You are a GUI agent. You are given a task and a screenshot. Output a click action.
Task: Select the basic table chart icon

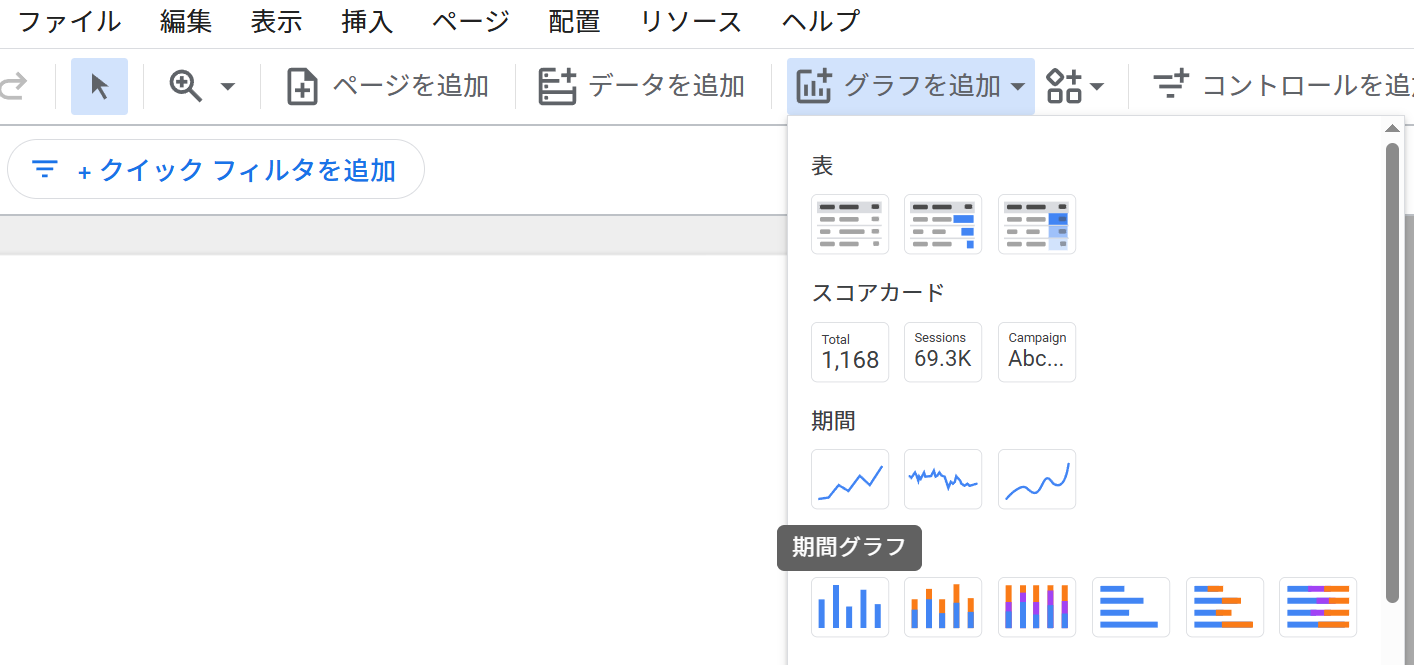(x=849, y=224)
